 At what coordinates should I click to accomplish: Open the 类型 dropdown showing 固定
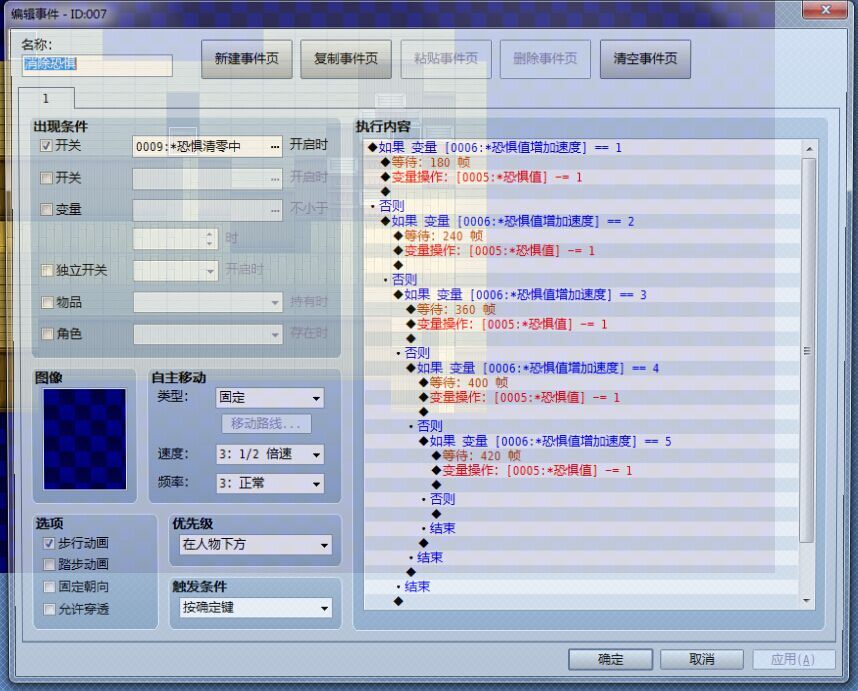(270, 398)
